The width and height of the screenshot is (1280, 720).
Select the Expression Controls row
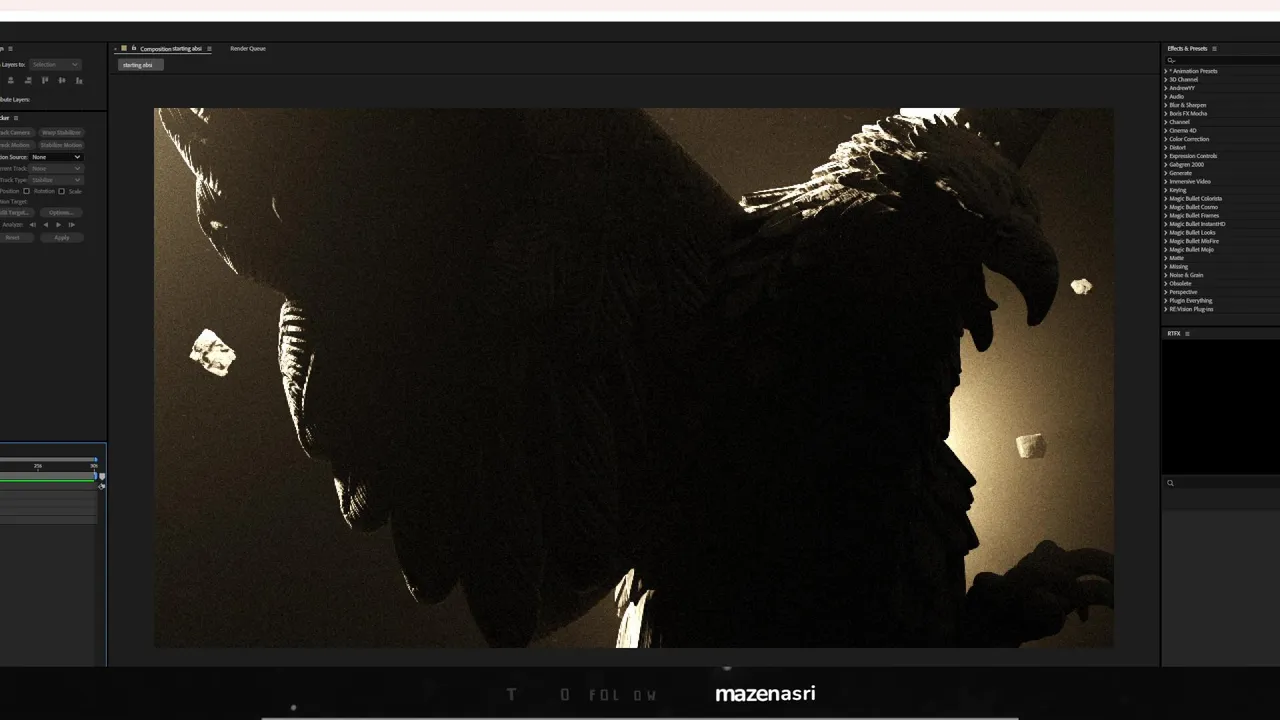click(1220, 156)
